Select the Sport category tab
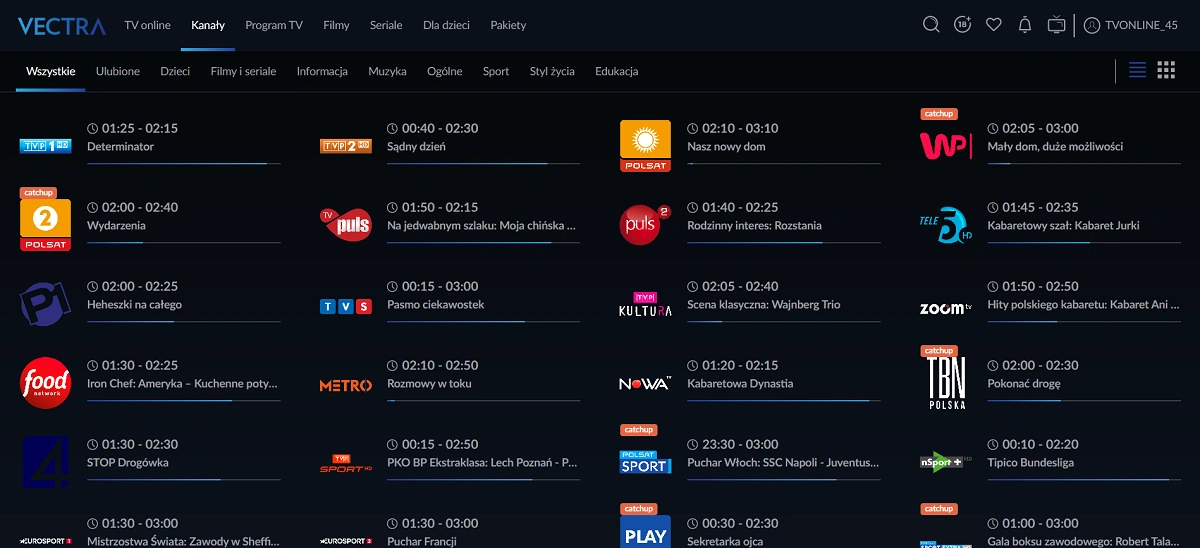This screenshot has width=1200, height=548. [x=496, y=71]
